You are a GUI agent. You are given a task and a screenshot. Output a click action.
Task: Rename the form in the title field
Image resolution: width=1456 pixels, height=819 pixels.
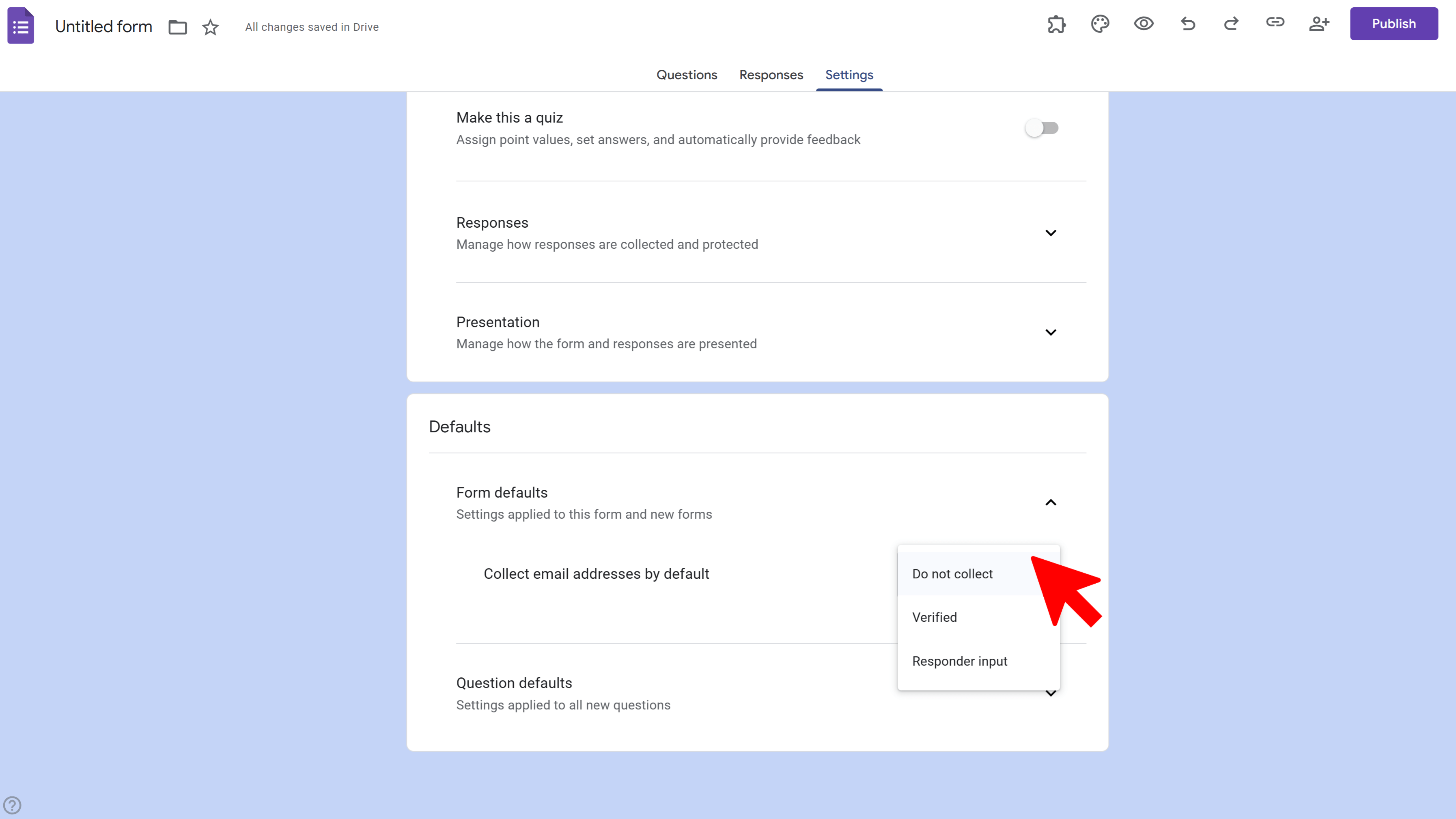(x=103, y=26)
